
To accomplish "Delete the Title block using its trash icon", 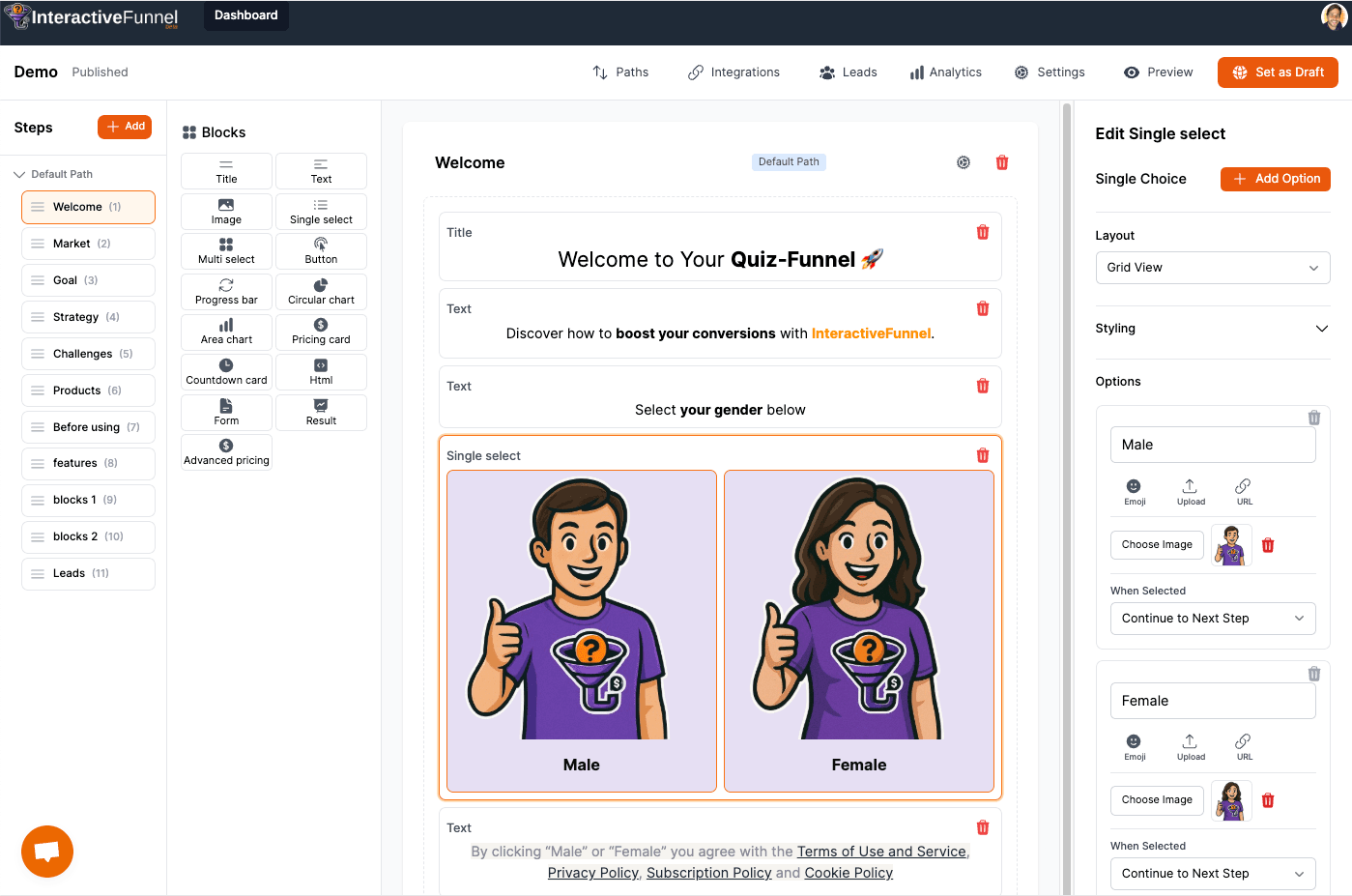I will click(983, 232).
